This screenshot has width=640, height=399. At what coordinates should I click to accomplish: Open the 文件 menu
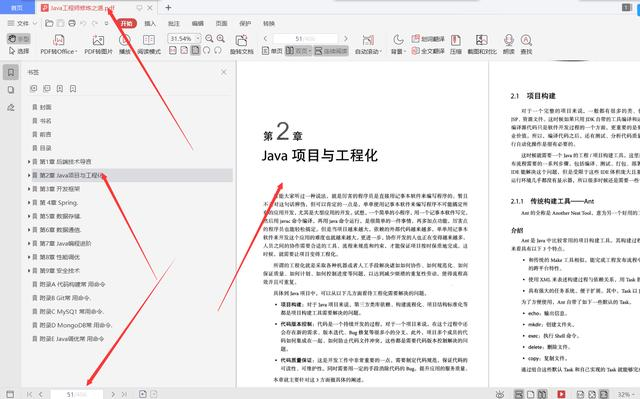[22, 23]
